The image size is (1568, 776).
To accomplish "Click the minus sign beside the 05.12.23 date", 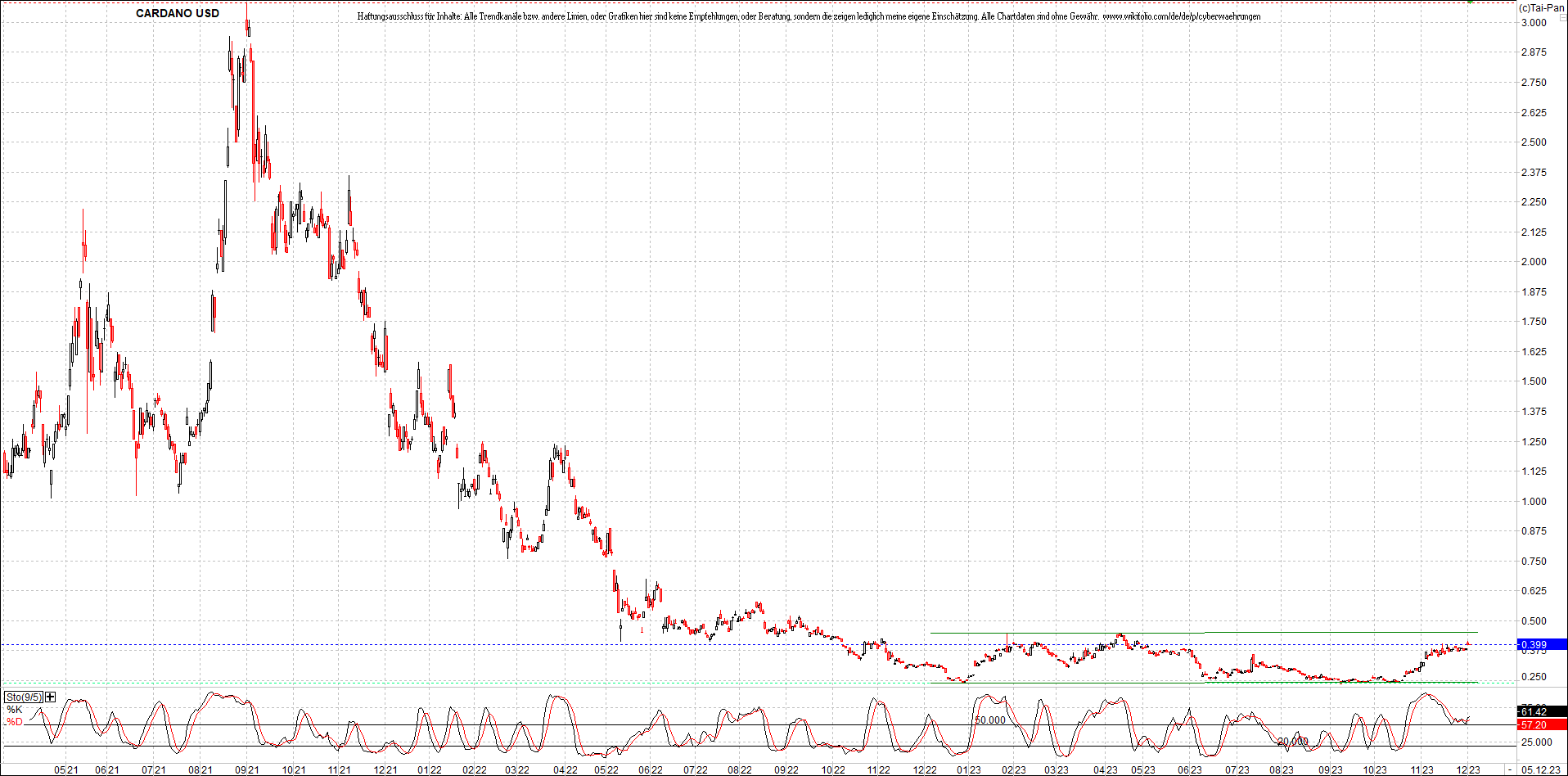I will pos(1511,769).
